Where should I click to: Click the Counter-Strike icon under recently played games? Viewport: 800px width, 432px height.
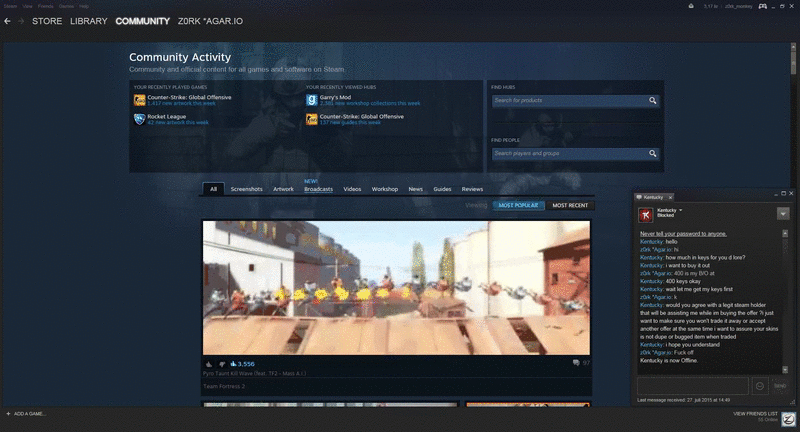pyautogui.click(x=139, y=100)
